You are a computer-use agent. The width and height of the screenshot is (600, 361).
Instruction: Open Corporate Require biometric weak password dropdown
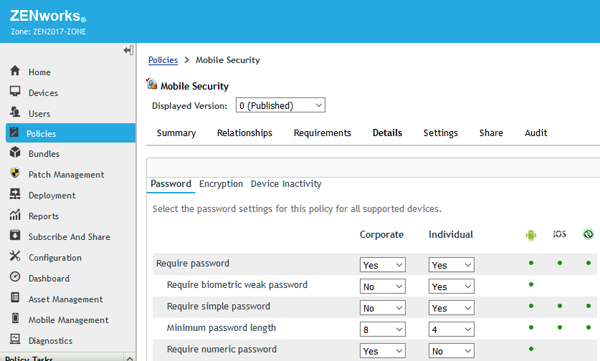tap(383, 286)
